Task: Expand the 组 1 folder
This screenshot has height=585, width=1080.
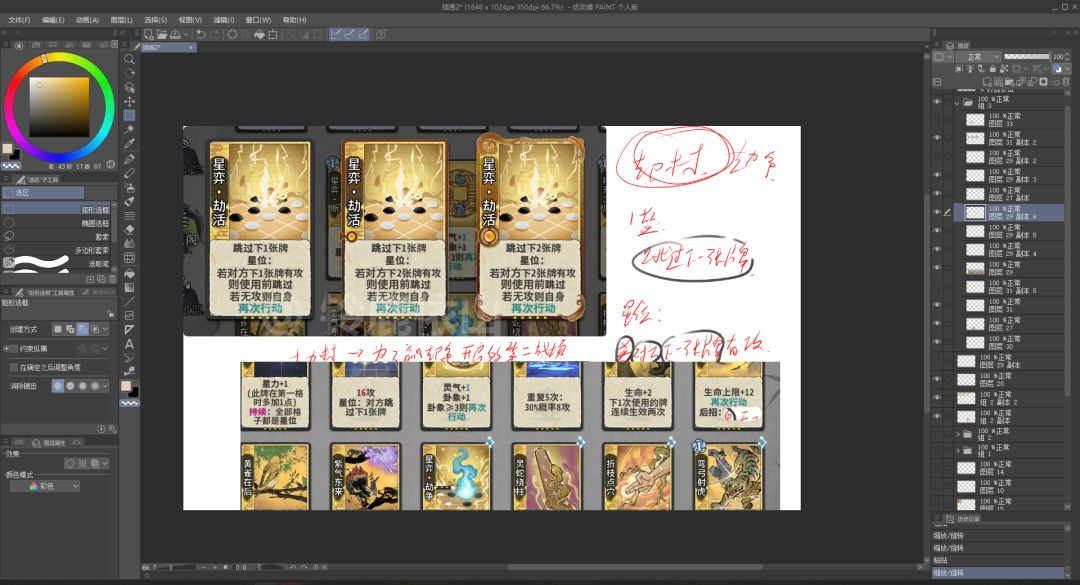Action: [958, 451]
